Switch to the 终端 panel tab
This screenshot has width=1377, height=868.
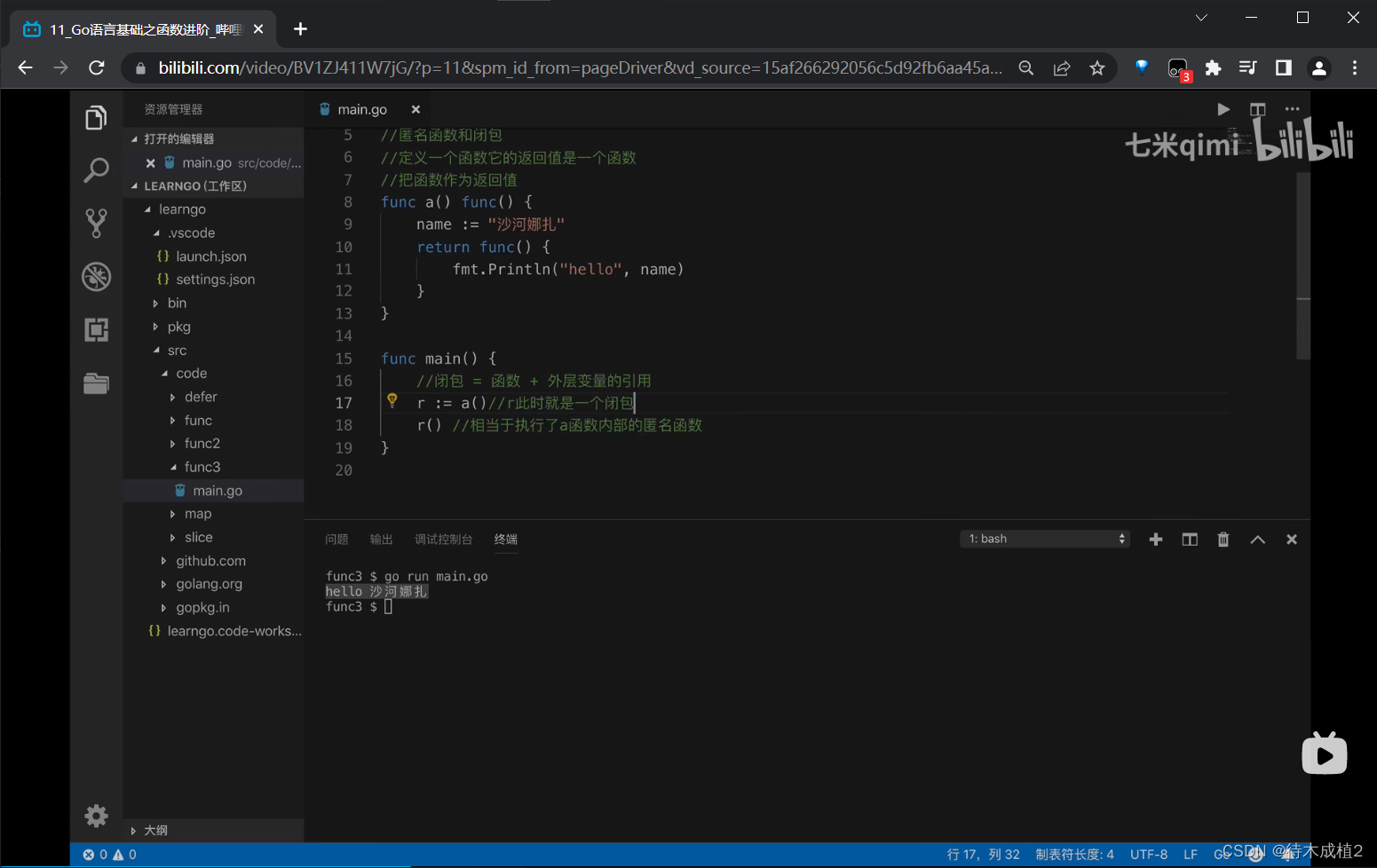pos(506,540)
